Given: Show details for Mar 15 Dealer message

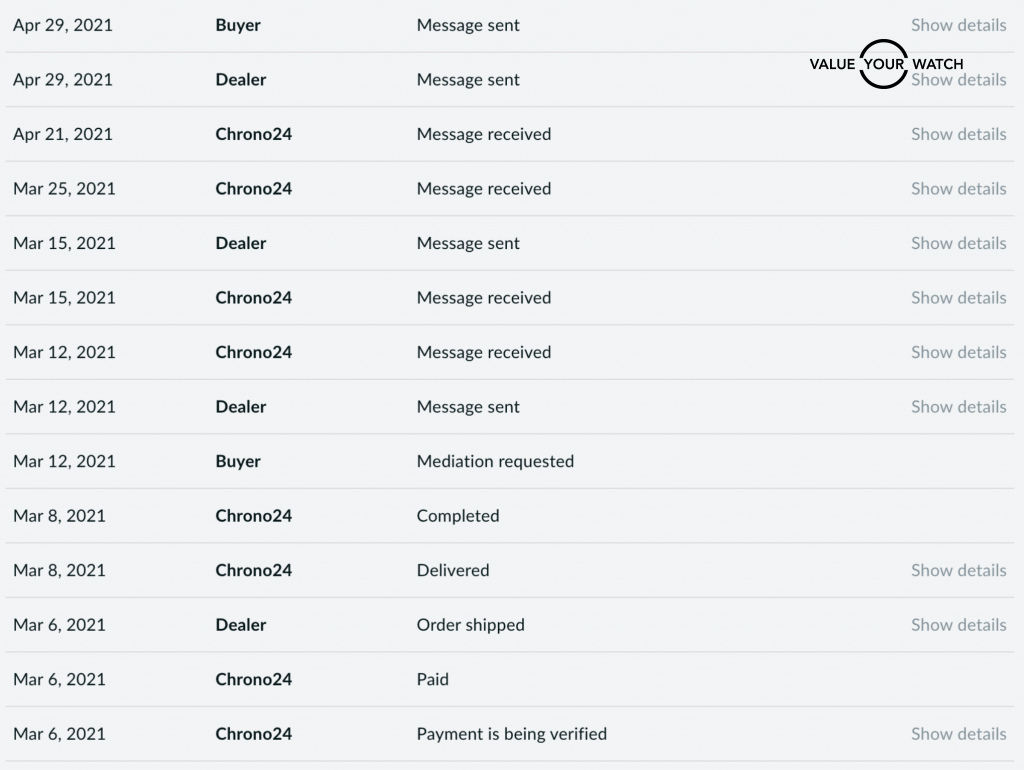Looking at the screenshot, I should click(958, 243).
